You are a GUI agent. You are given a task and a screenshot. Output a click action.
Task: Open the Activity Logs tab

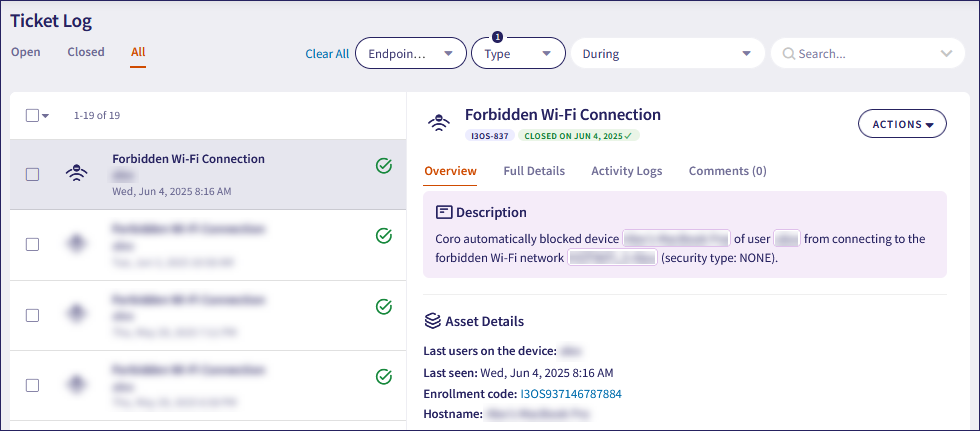tap(626, 171)
